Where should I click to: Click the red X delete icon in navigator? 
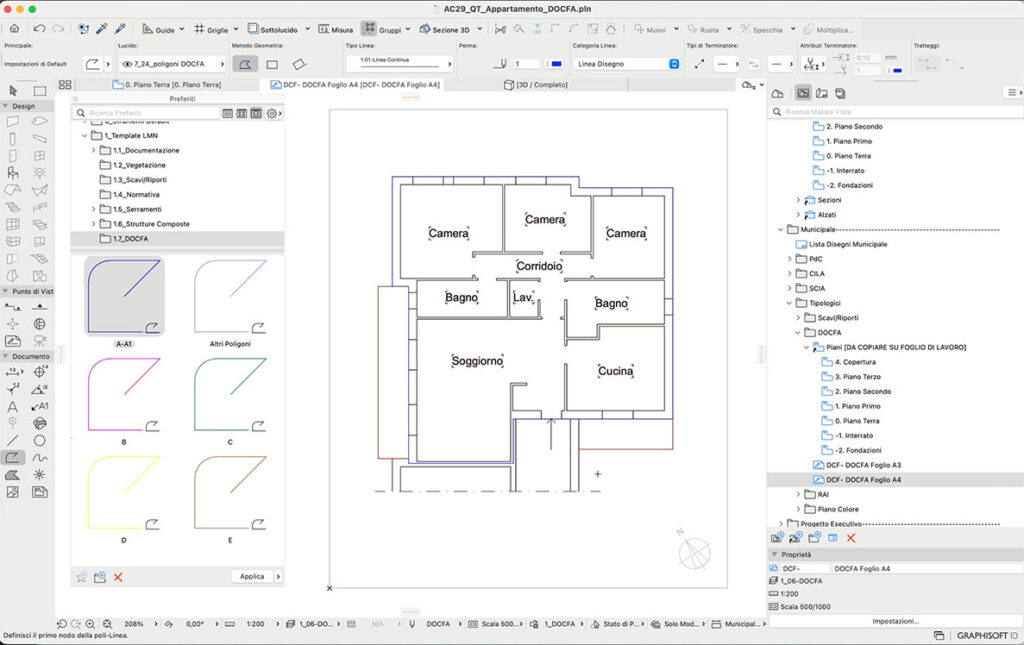(x=851, y=538)
